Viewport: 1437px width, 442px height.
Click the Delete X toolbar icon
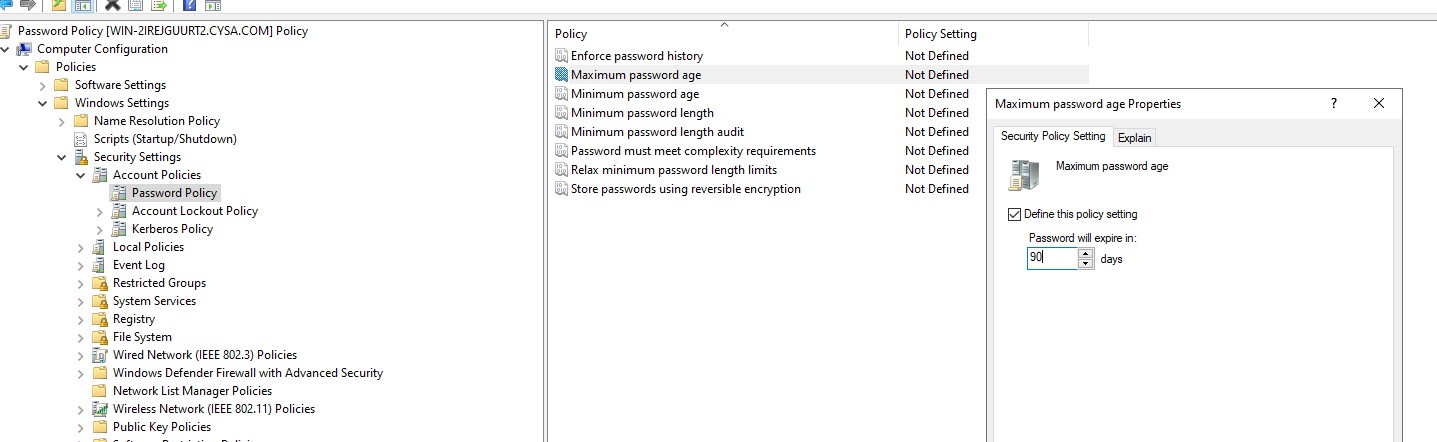(x=113, y=5)
